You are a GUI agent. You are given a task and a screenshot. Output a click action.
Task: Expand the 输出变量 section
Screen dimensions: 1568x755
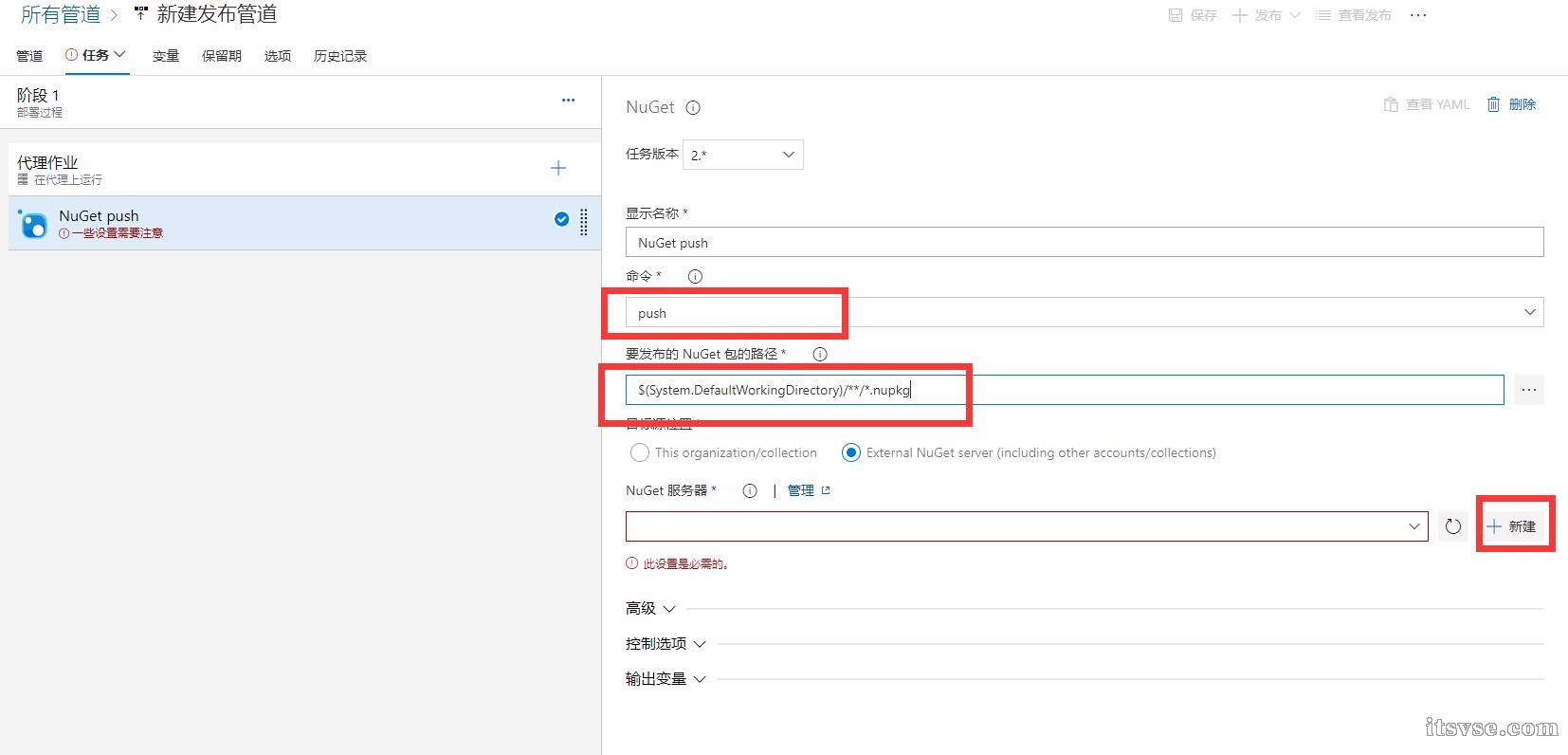pyautogui.click(x=665, y=679)
